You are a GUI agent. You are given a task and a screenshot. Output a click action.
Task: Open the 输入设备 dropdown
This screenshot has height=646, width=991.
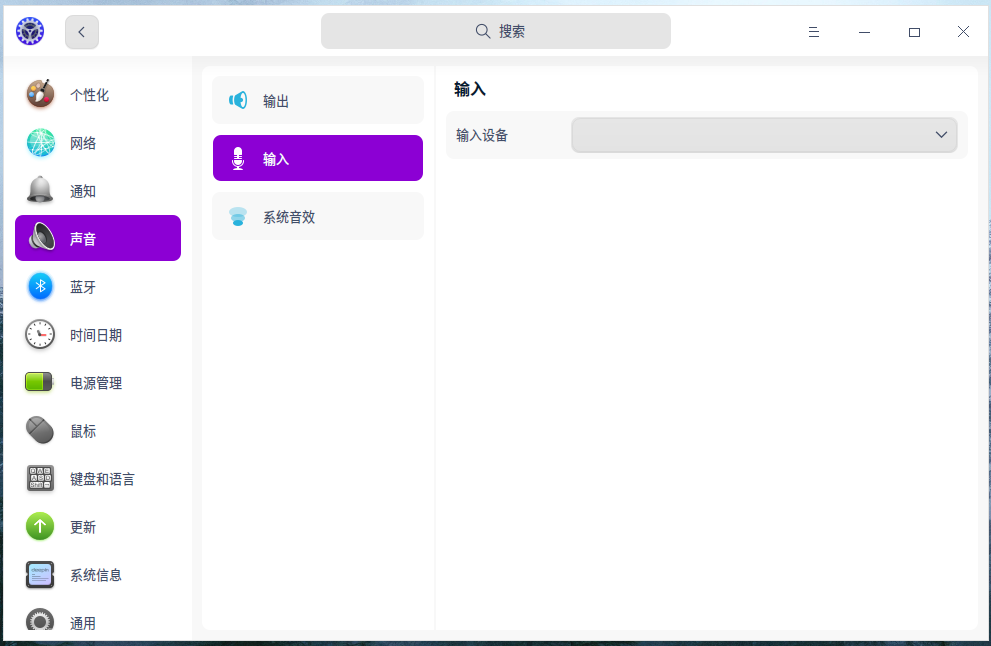pyautogui.click(x=764, y=135)
